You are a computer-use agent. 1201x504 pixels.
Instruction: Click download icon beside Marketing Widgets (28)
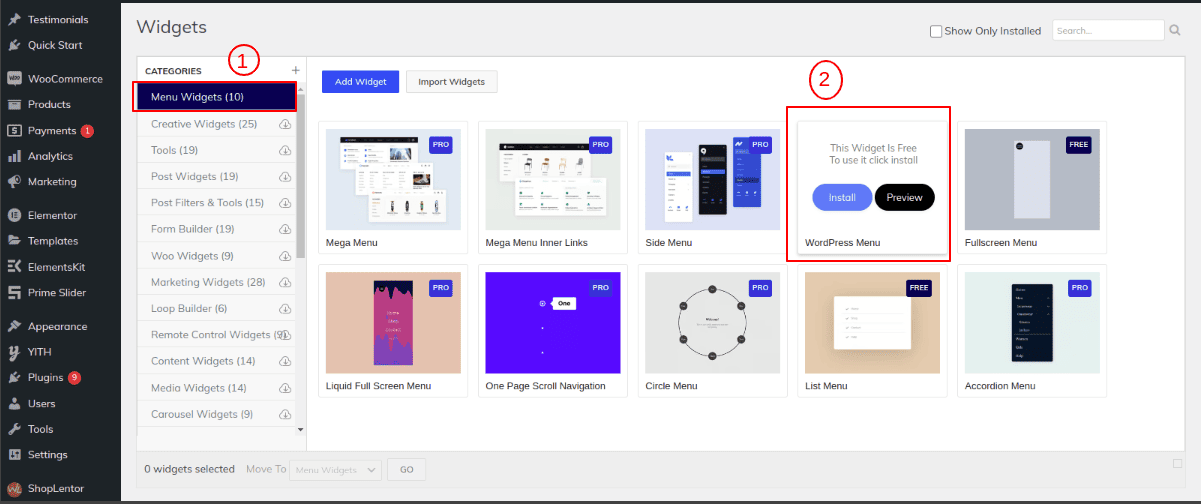tap(285, 282)
